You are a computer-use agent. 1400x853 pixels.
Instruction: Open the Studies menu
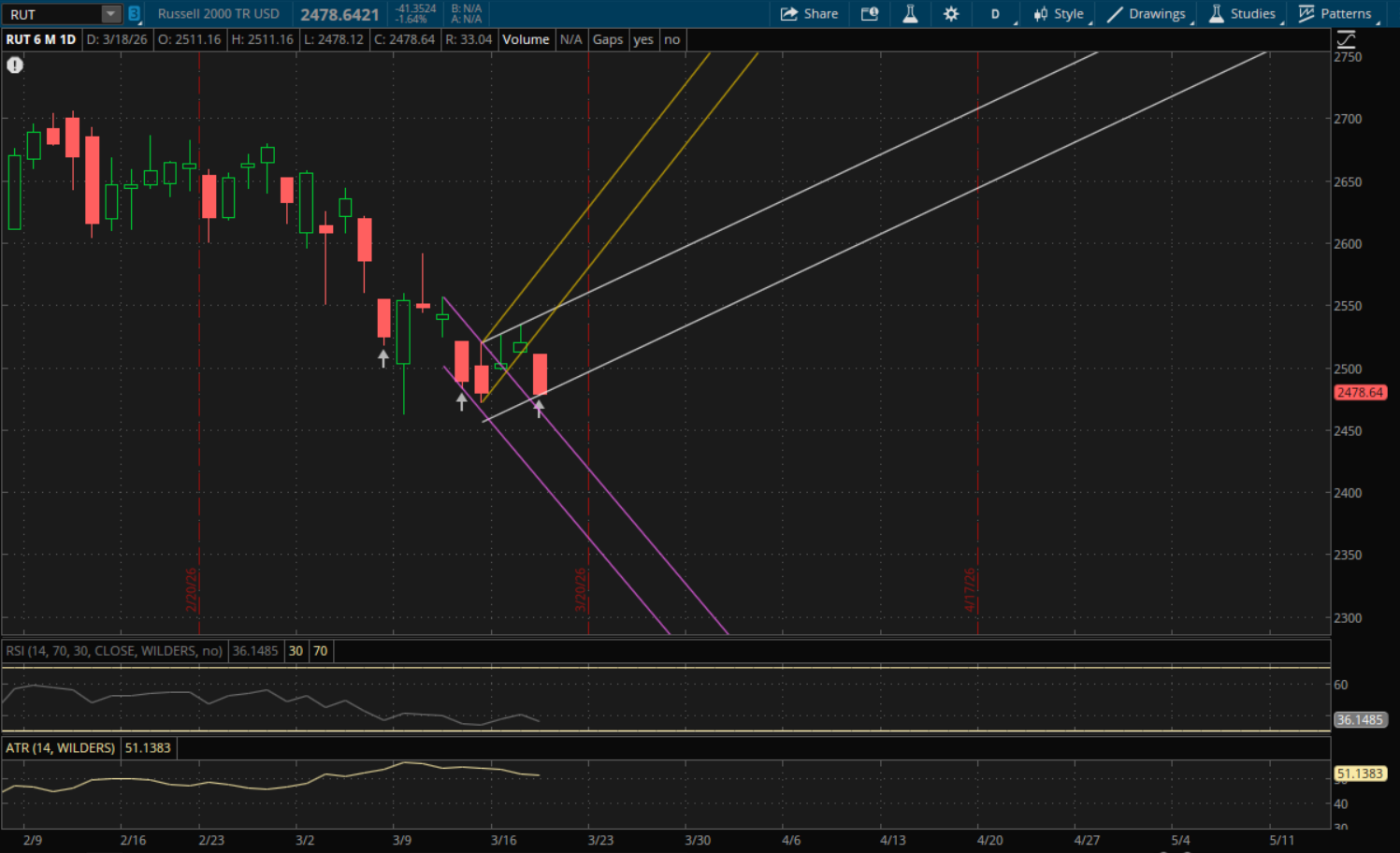point(1242,14)
